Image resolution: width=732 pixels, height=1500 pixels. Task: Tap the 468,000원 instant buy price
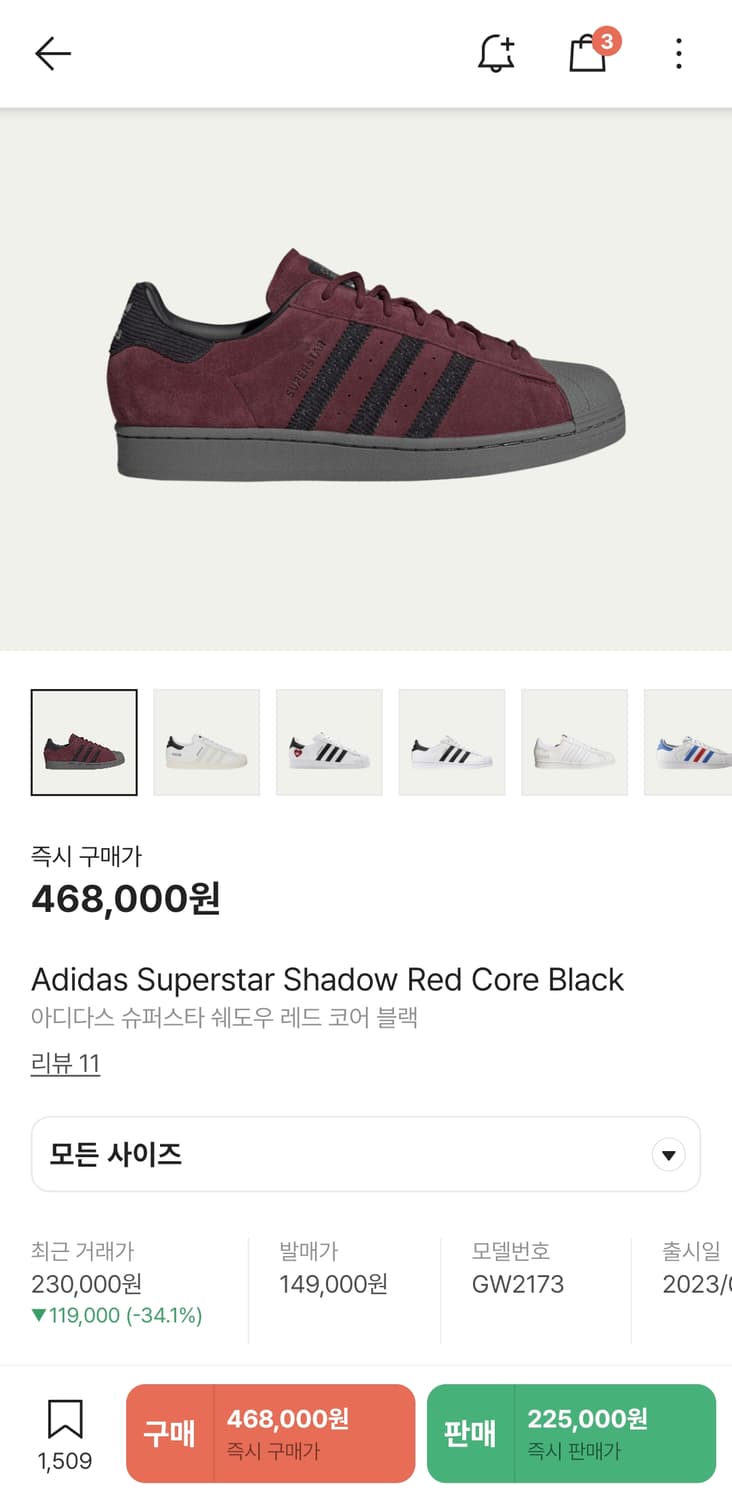click(126, 899)
